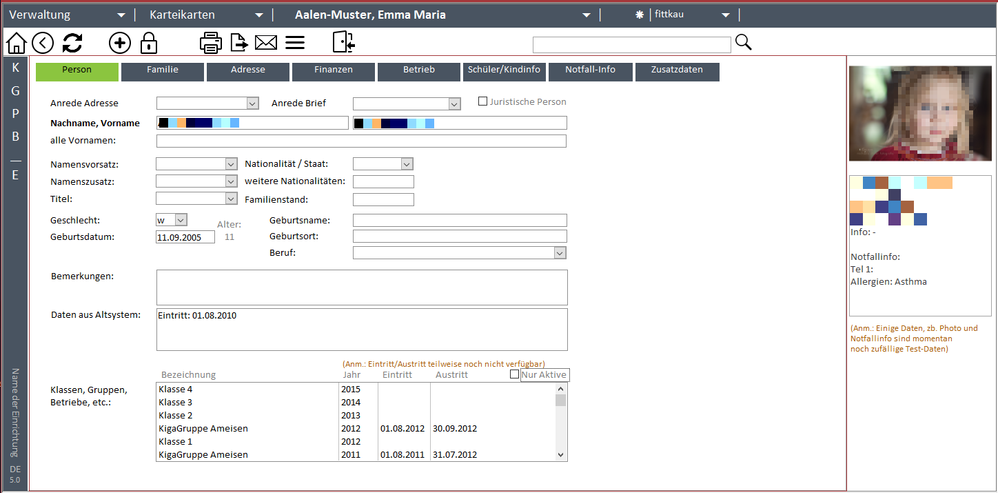Expand the Anrede Brief combo box
This screenshot has width=998, height=493.
tap(454, 103)
